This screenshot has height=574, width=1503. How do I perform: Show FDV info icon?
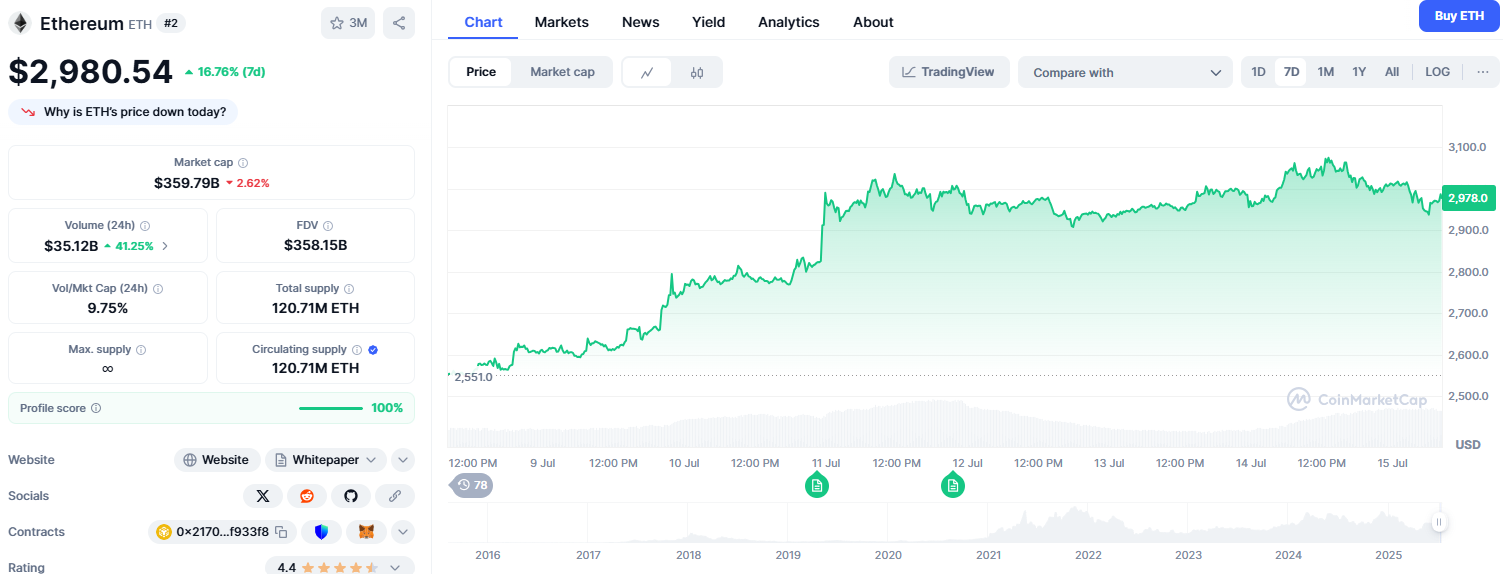(x=328, y=226)
